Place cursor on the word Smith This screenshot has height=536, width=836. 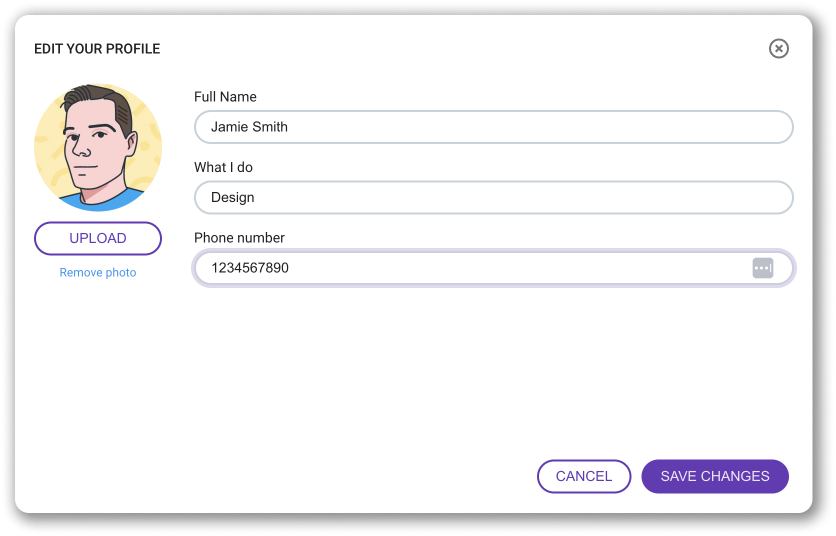(270, 127)
